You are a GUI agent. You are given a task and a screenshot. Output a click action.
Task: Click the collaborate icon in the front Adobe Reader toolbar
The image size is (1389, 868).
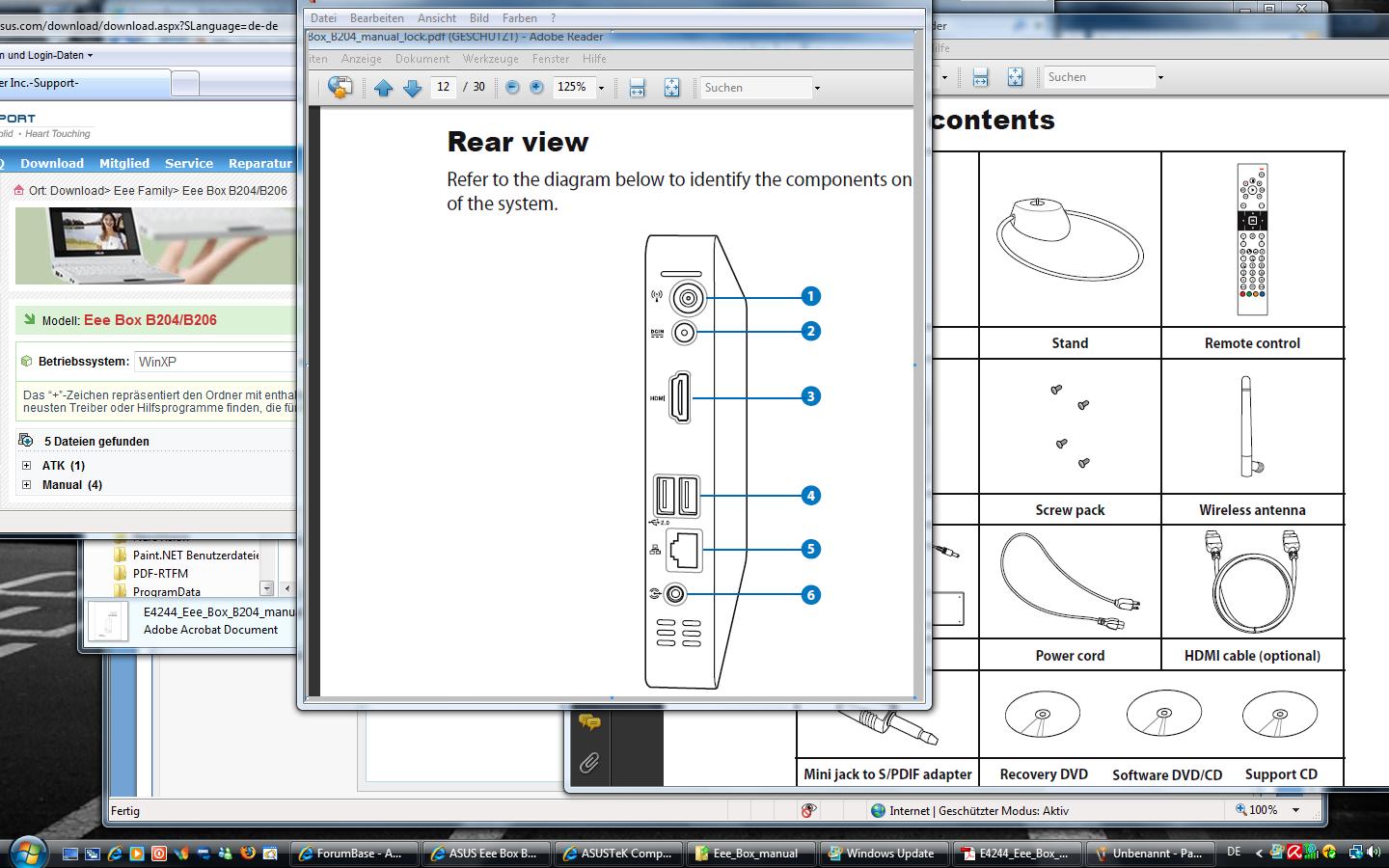pyautogui.click(x=340, y=88)
